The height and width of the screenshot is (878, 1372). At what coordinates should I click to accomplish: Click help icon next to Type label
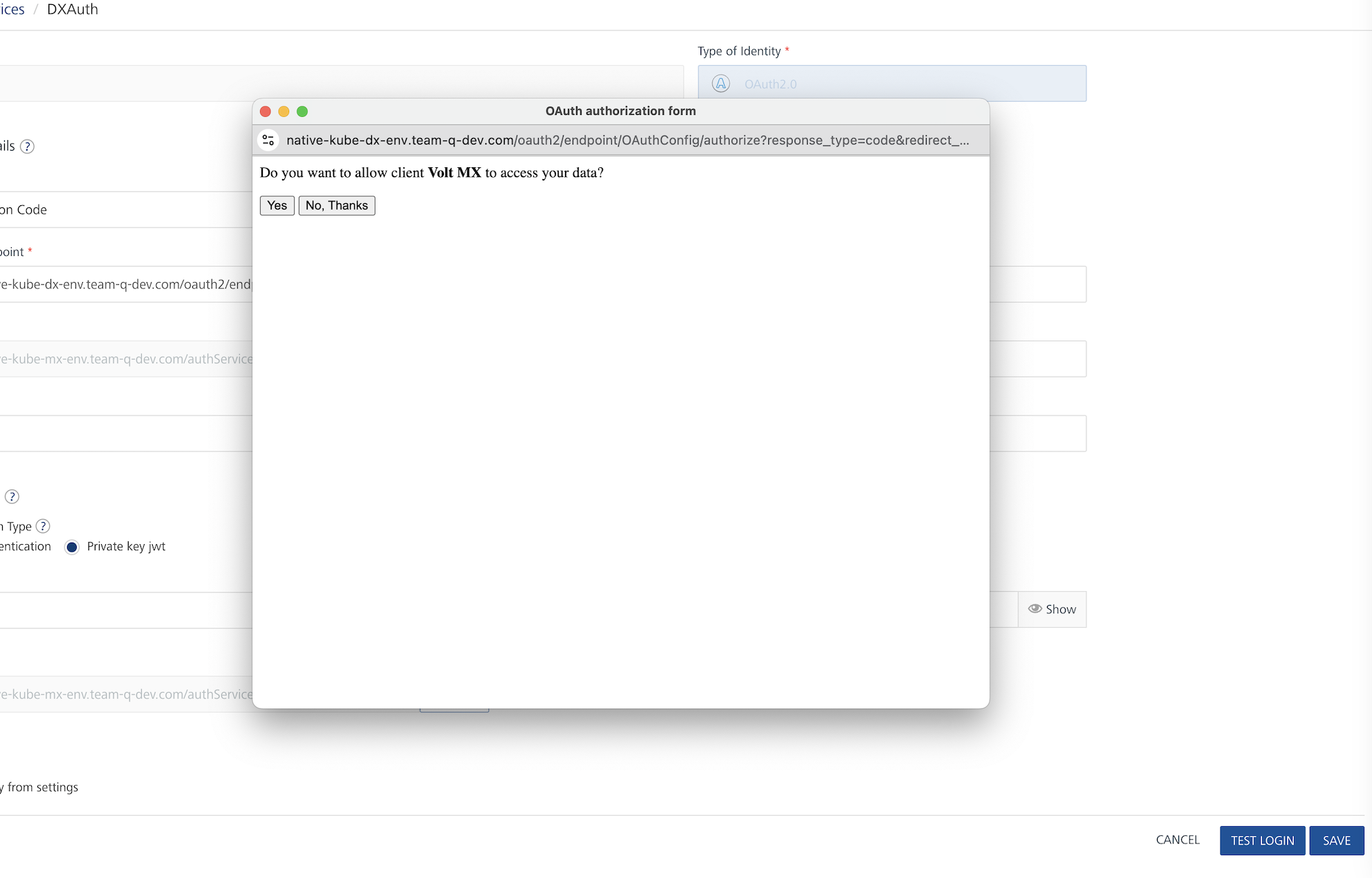43,526
